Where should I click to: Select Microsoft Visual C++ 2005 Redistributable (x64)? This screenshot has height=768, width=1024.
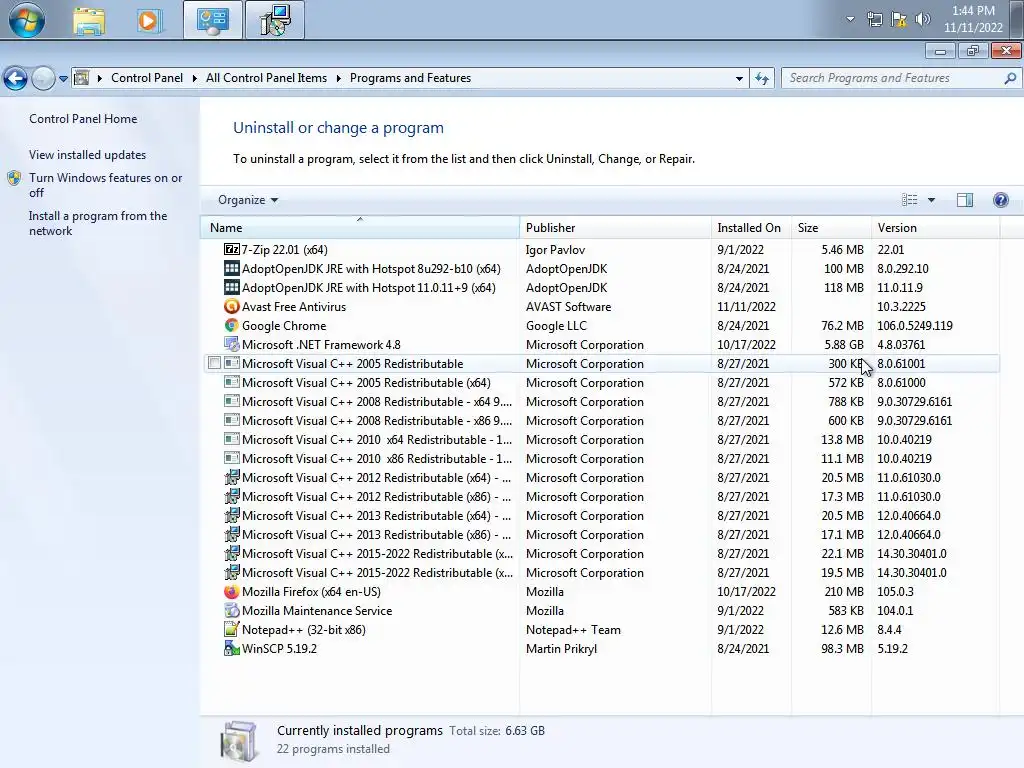click(x=600, y=382)
